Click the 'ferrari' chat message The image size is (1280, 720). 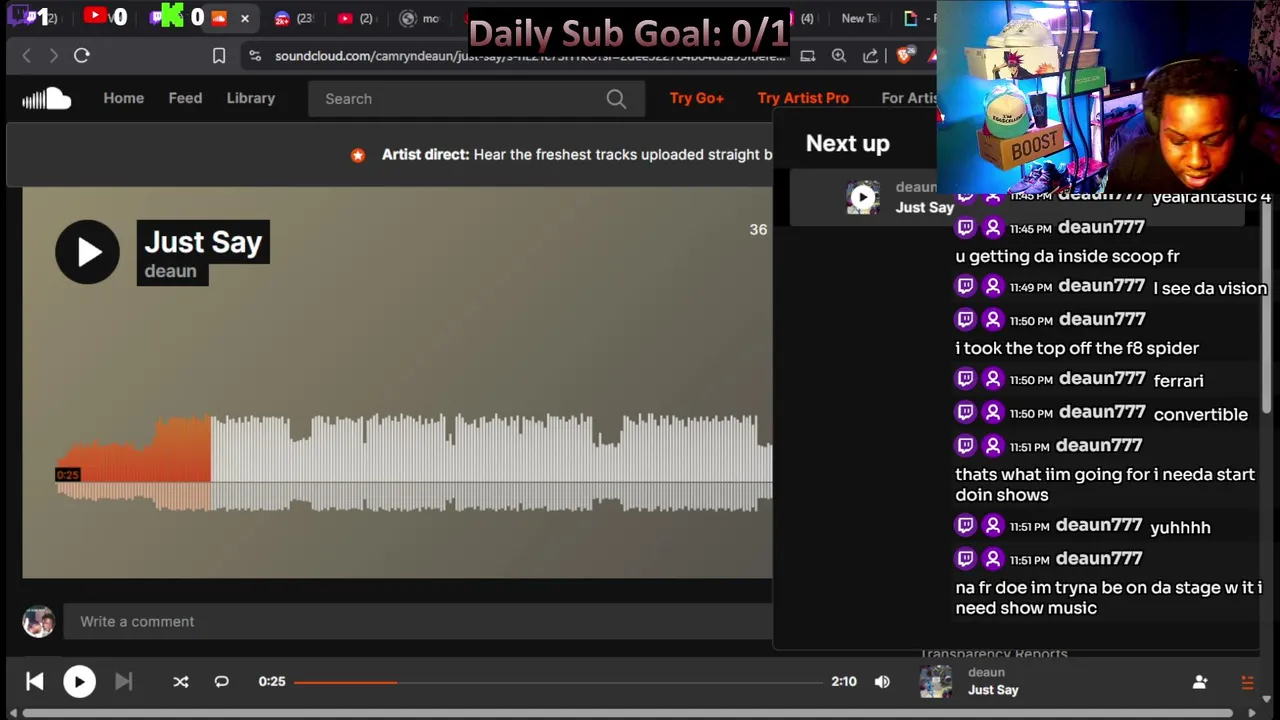1179,380
